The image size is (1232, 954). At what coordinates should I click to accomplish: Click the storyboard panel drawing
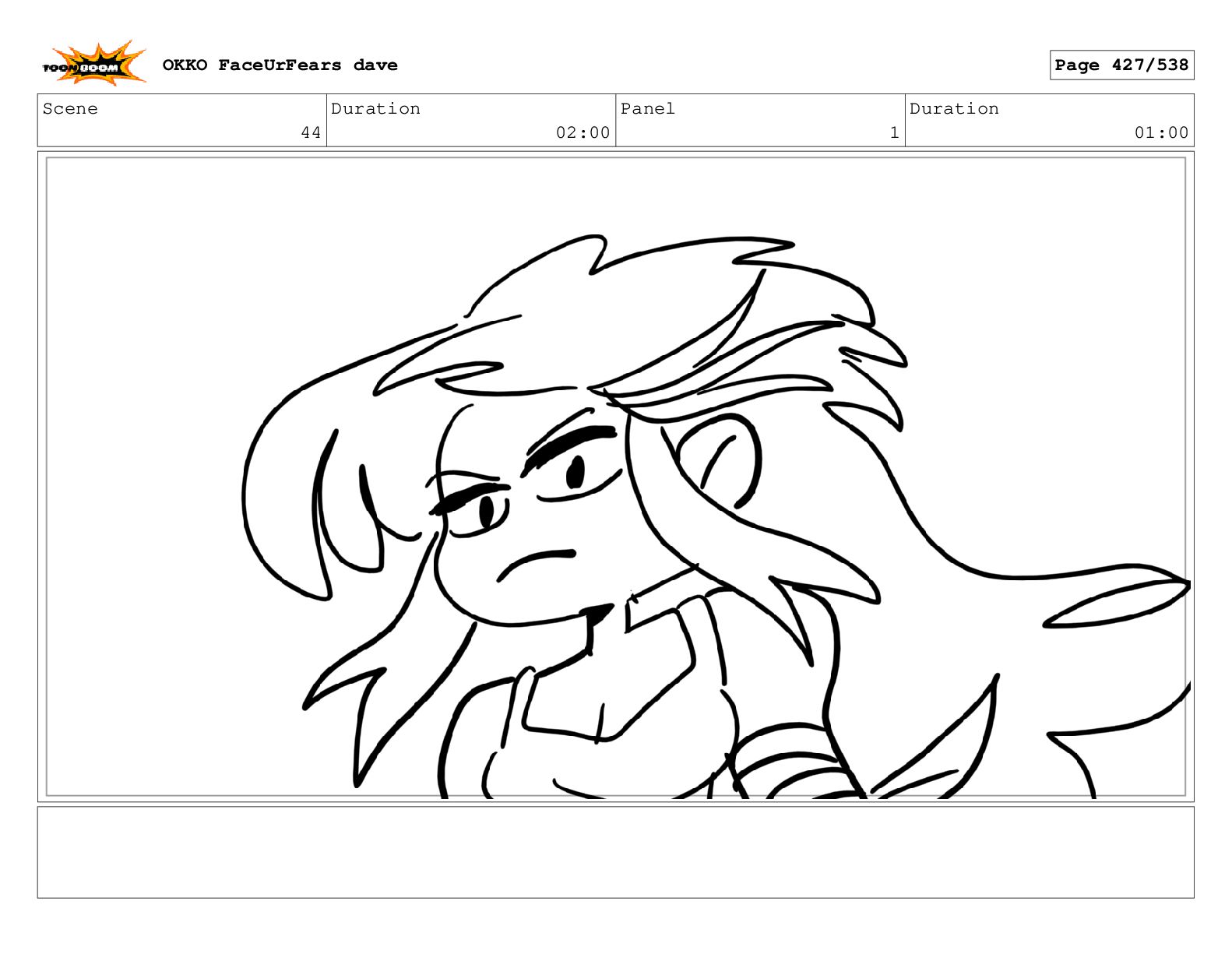pos(616,477)
